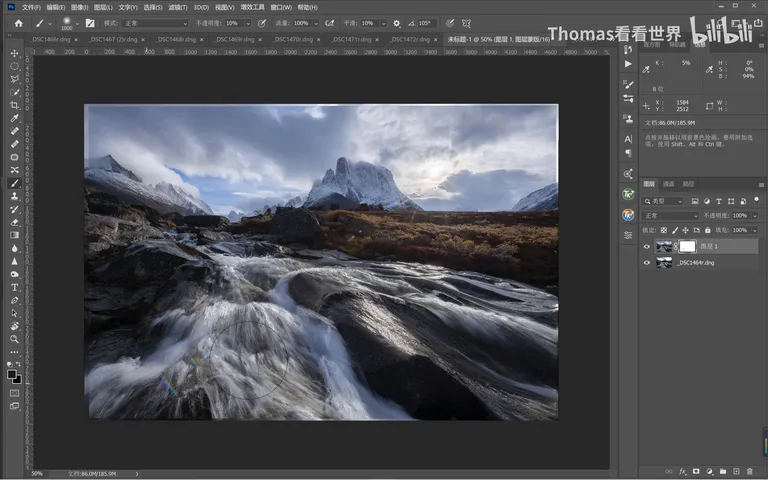This screenshot has width=768, height=480.
Task: Toggle pressure-for-opacity icon after 不透明度 field
Action: click(x=262, y=23)
